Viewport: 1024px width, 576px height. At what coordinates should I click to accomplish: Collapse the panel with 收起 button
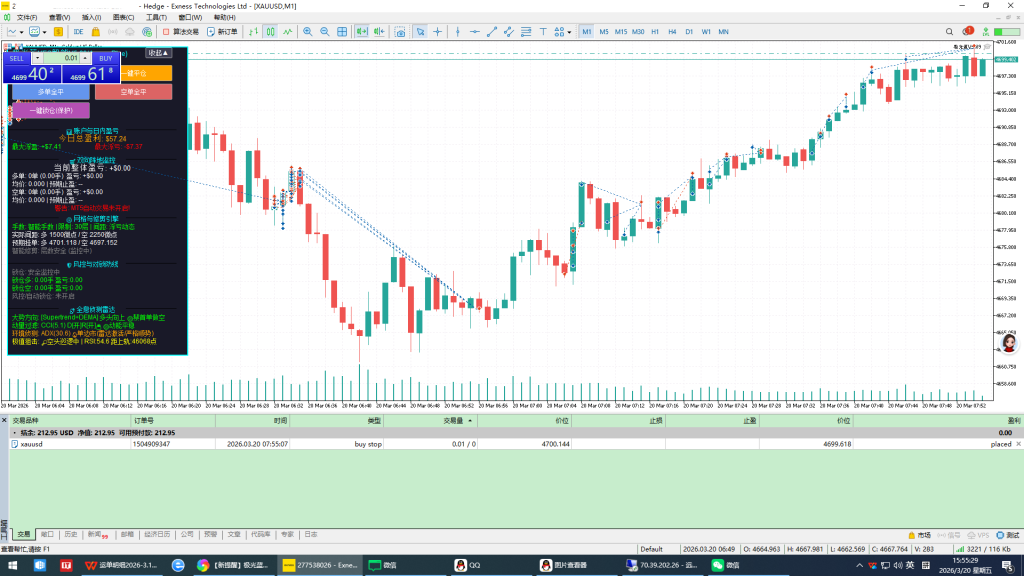click(158, 53)
